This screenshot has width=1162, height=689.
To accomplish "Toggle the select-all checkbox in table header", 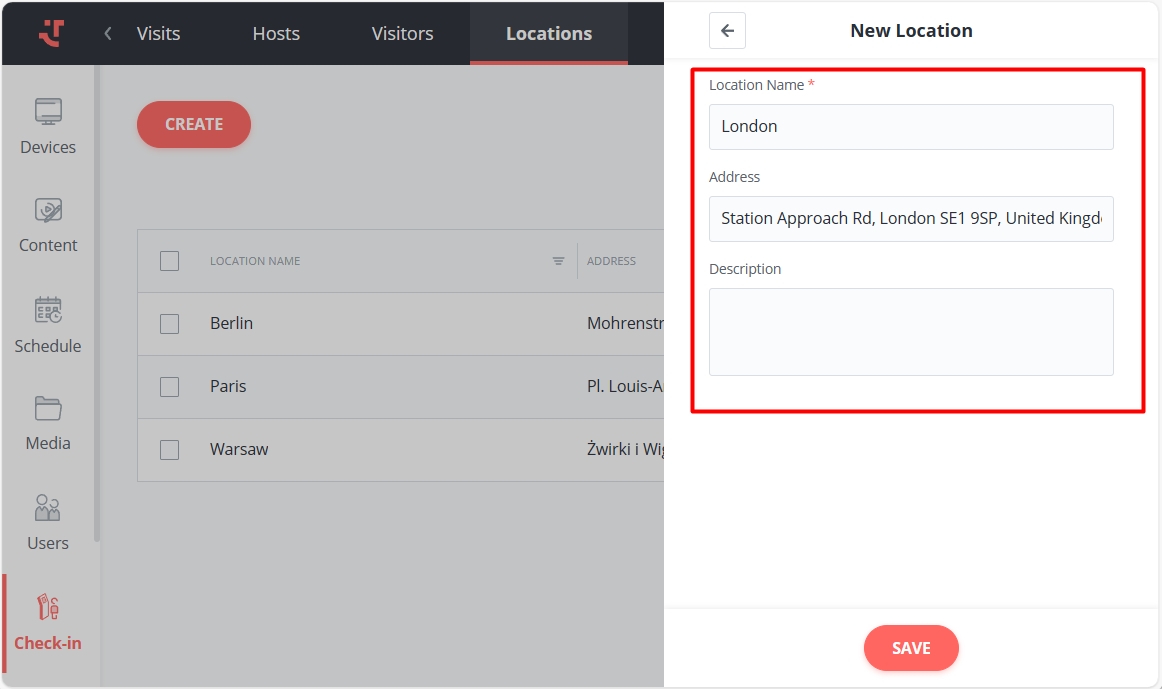I will click(x=170, y=261).
